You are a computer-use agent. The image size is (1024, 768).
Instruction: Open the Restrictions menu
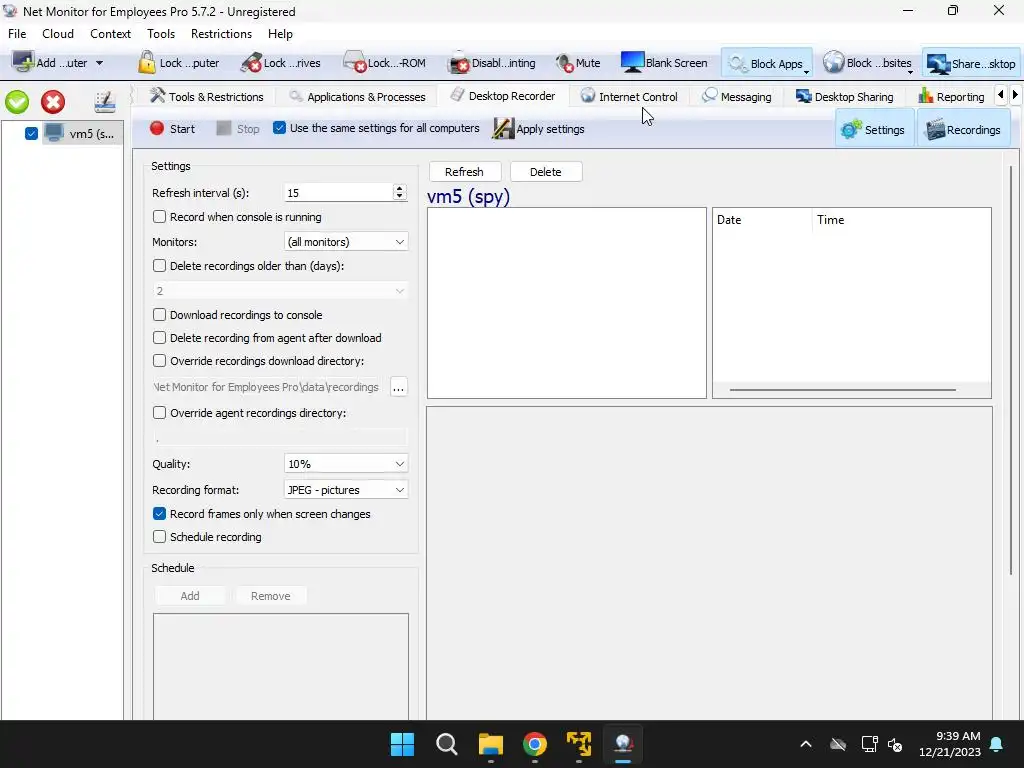coord(221,34)
